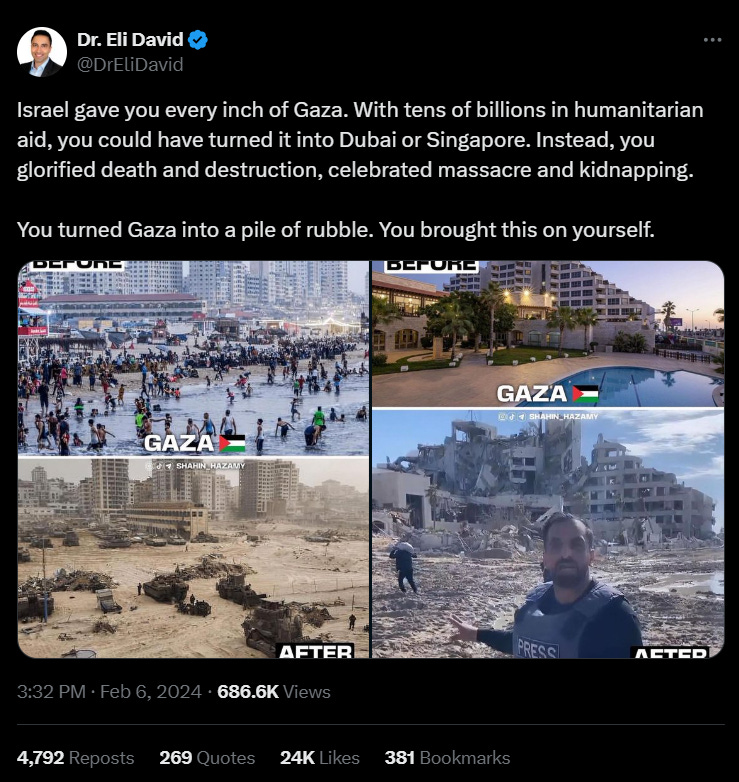Open the three-dot more options menu
The width and height of the screenshot is (739, 782).
click(712, 40)
